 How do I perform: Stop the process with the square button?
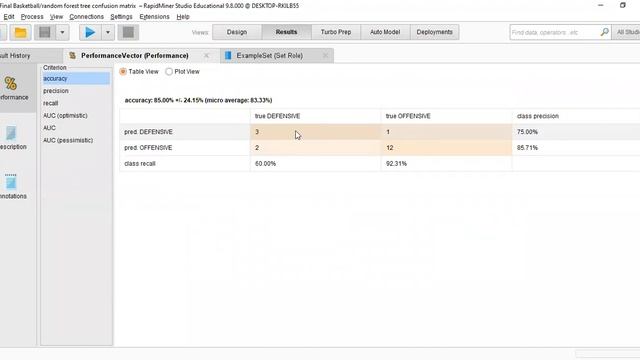coord(128,32)
